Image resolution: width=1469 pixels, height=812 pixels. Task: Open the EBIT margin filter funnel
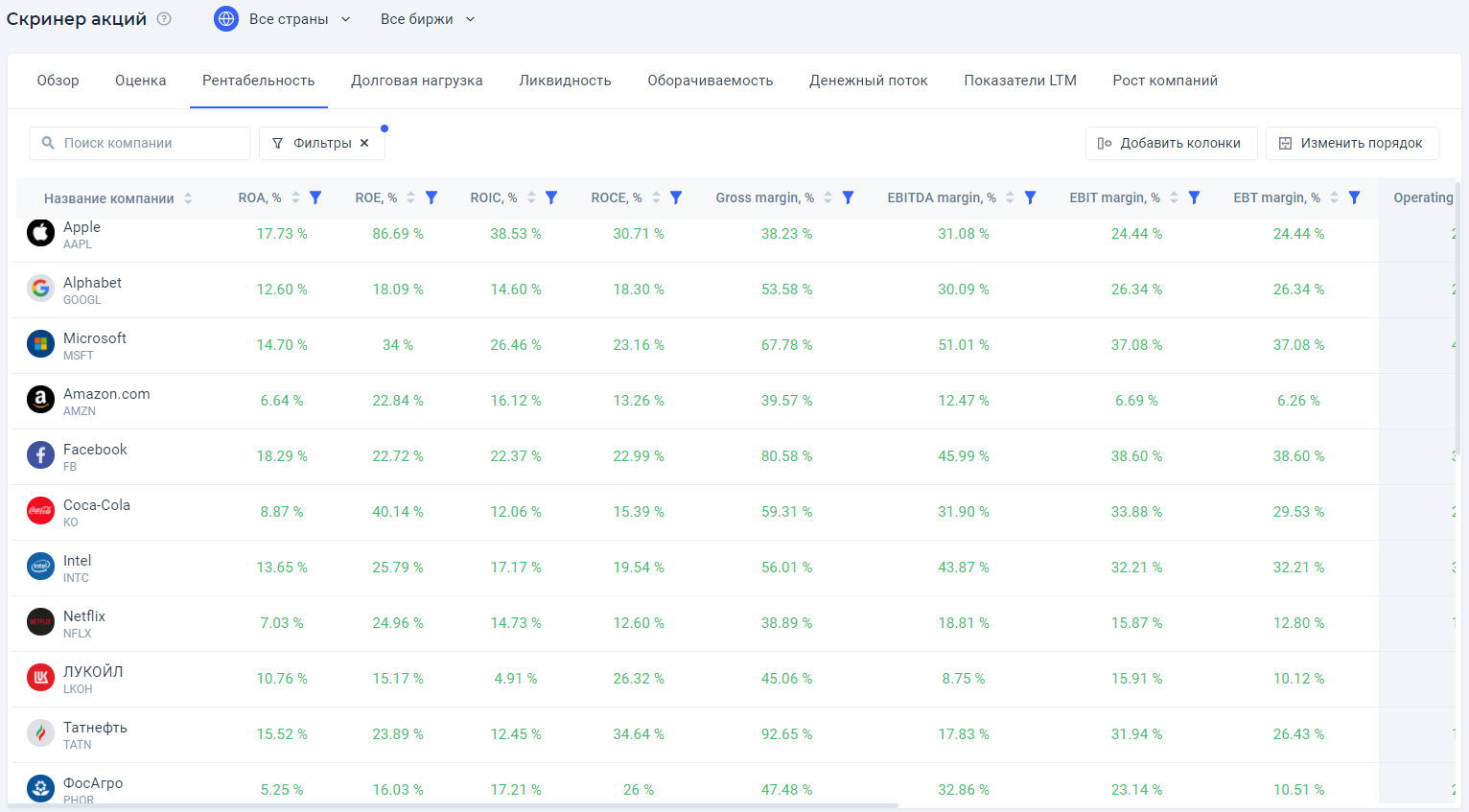pyautogui.click(x=1194, y=197)
